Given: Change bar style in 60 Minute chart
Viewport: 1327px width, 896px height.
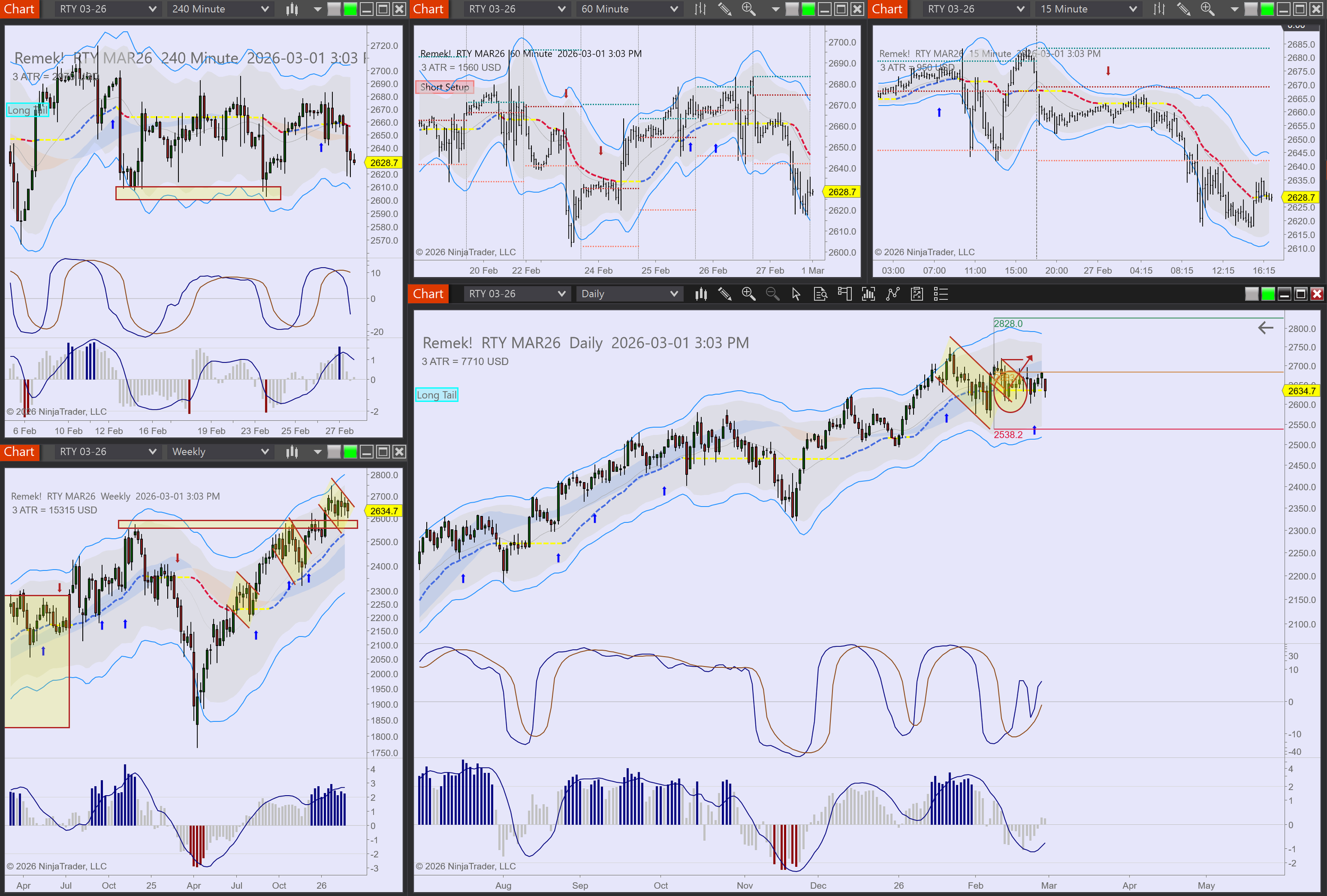Looking at the screenshot, I should pos(700,9).
